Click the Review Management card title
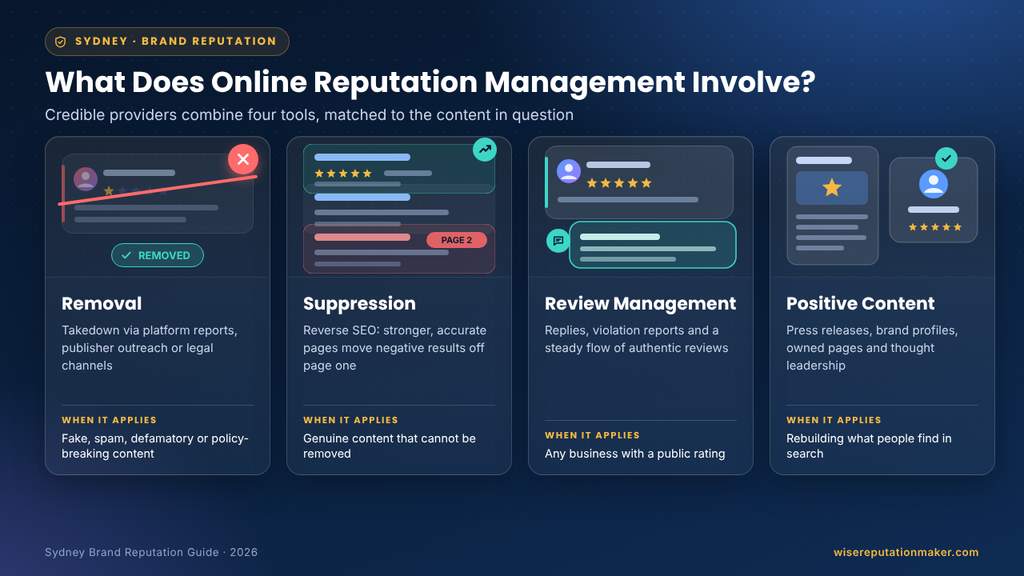 (640, 304)
